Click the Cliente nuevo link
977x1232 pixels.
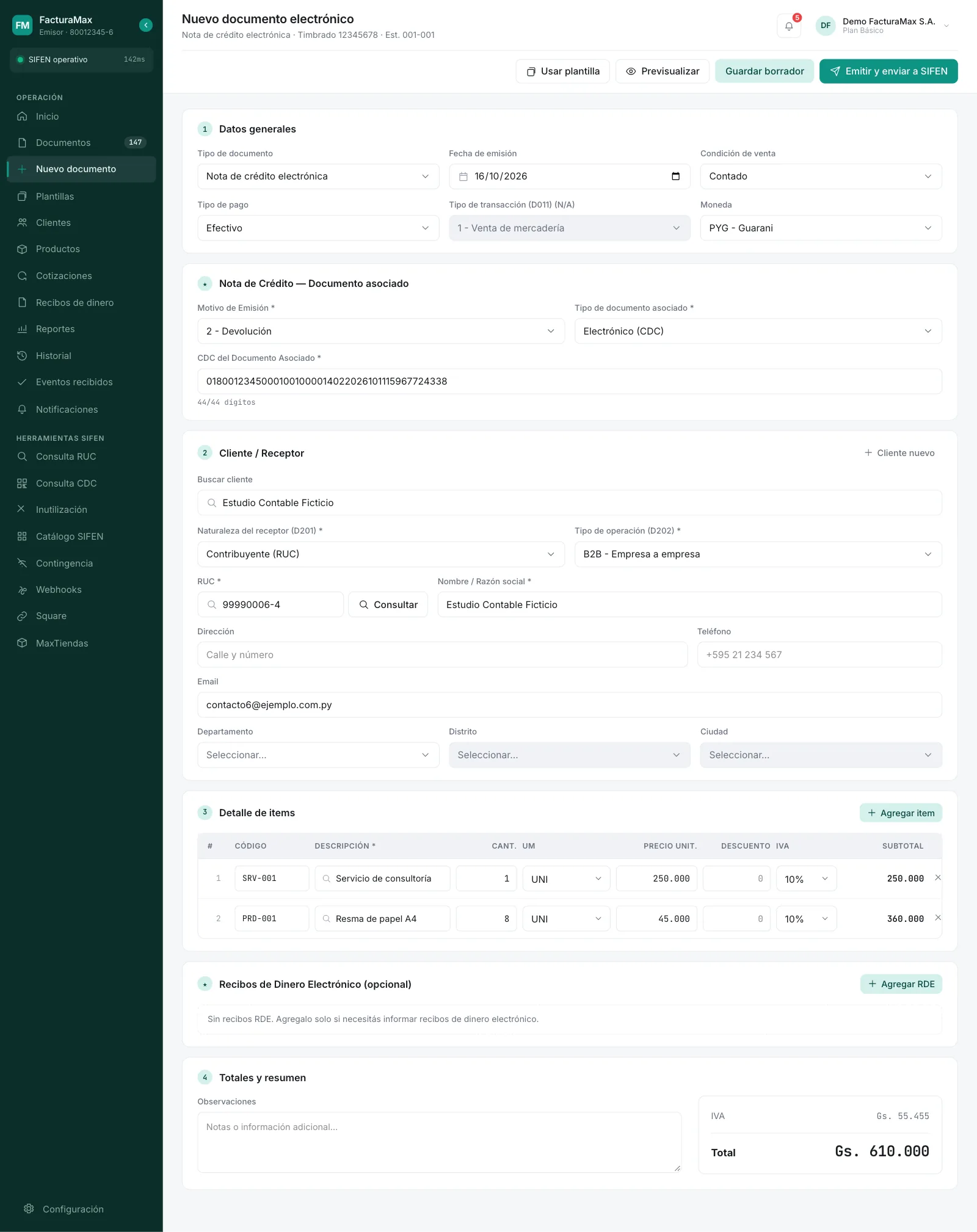coord(899,453)
